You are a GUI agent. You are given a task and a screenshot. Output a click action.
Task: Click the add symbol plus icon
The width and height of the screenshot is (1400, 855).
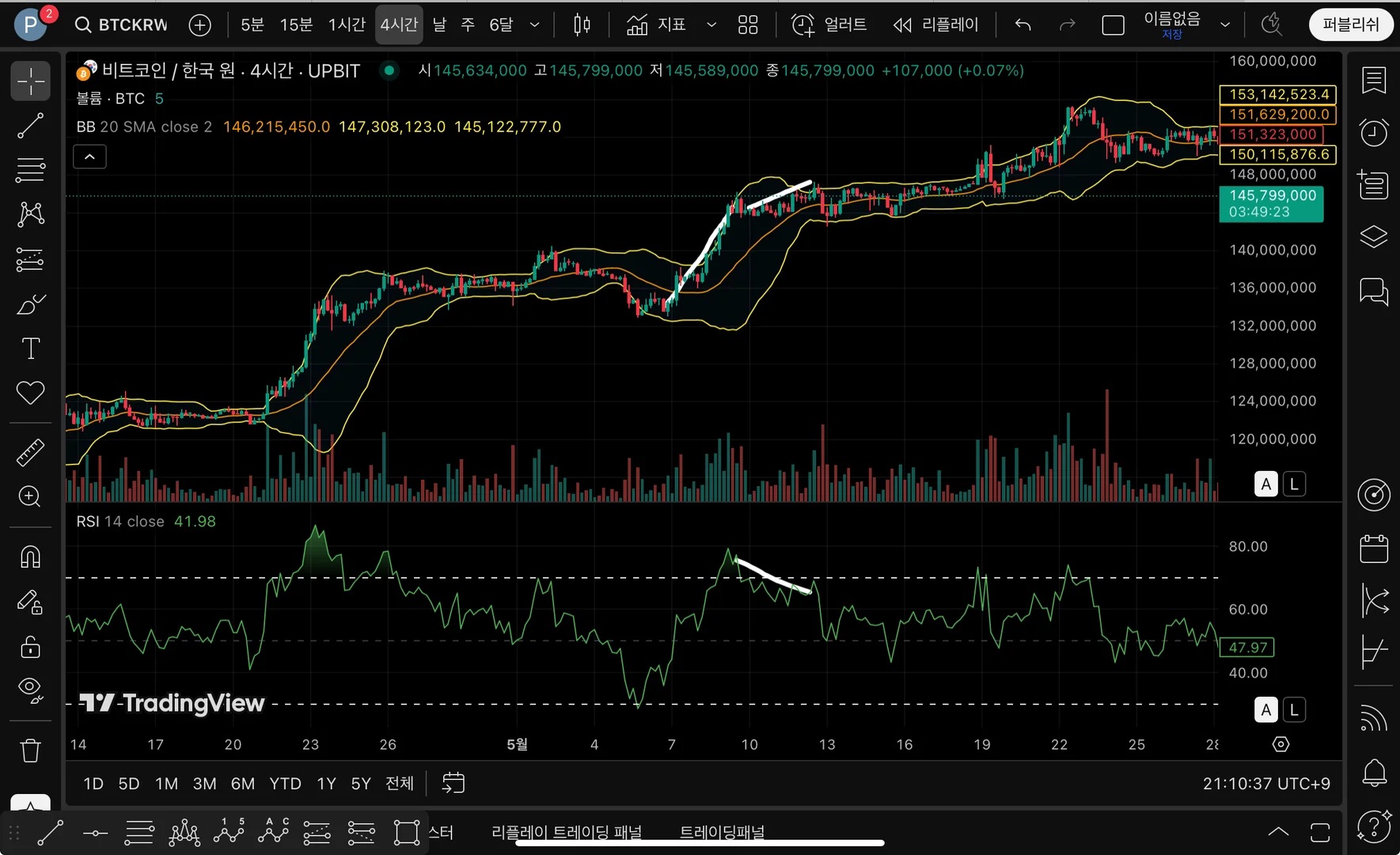(x=200, y=25)
